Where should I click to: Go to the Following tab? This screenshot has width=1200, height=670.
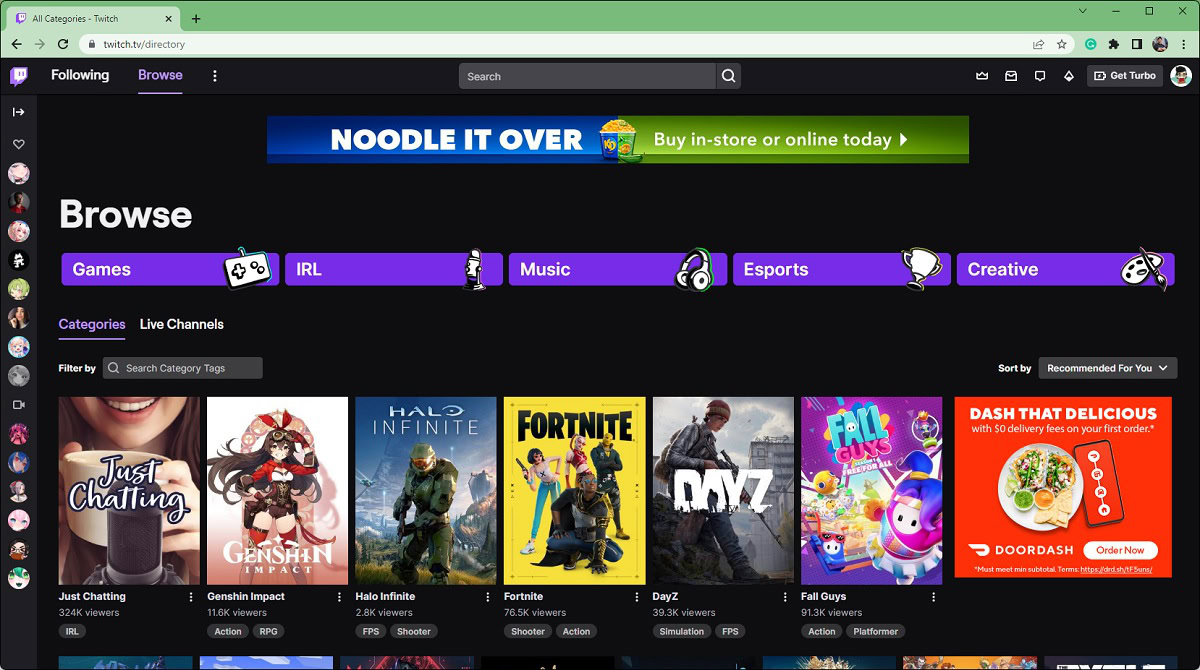pos(80,75)
